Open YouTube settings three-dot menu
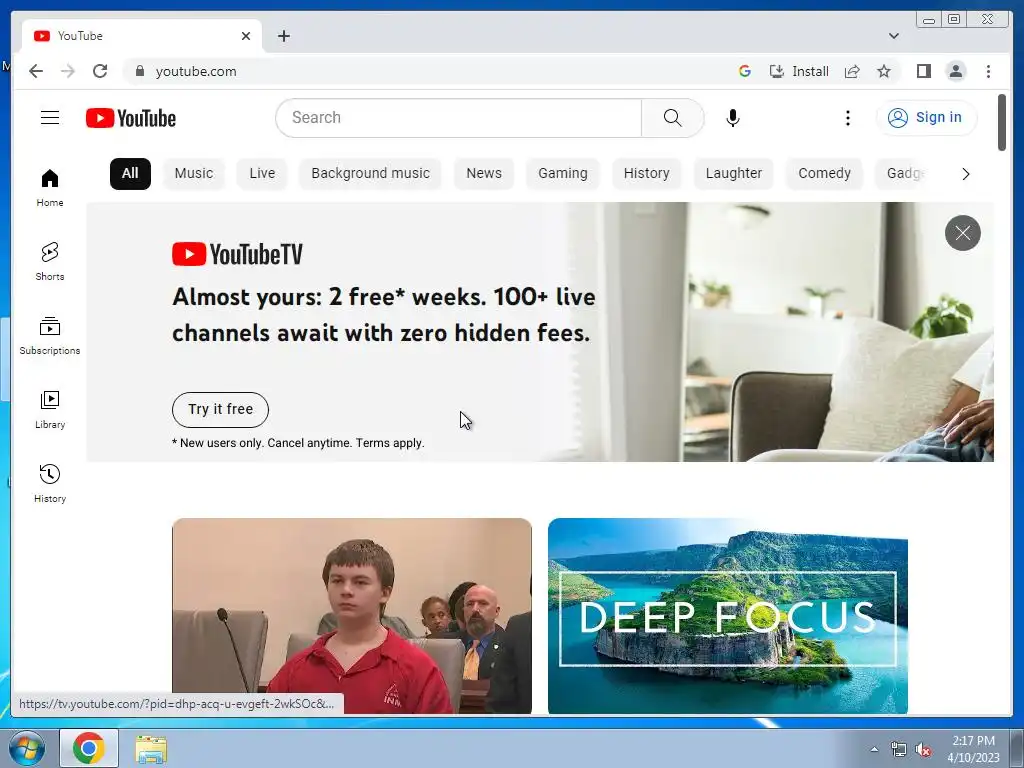The width and height of the screenshot is (1024, 768). pyautogui.click(x=848, y=118)
